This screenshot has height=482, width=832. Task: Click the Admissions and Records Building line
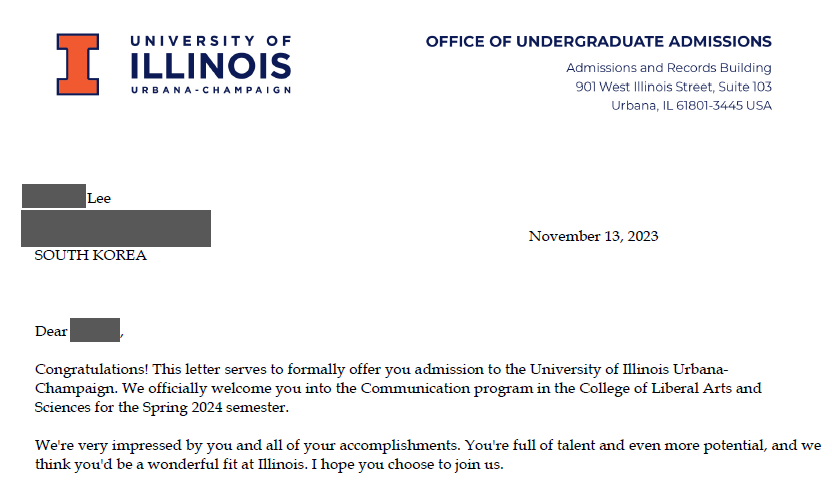[x=669, y=68]
